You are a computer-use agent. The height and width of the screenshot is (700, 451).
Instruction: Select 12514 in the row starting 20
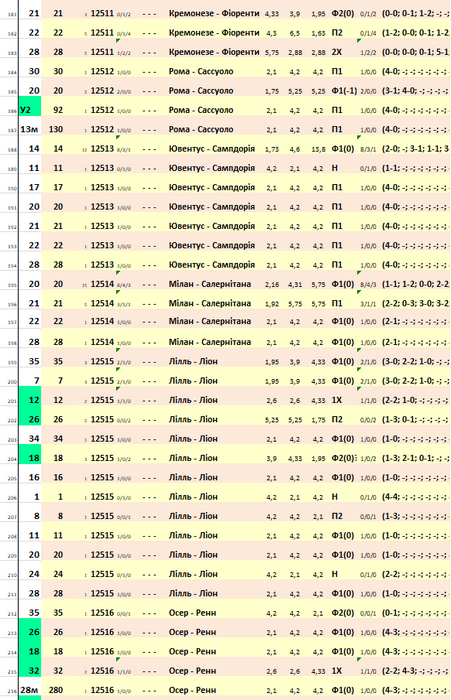(x=102, y=284)
